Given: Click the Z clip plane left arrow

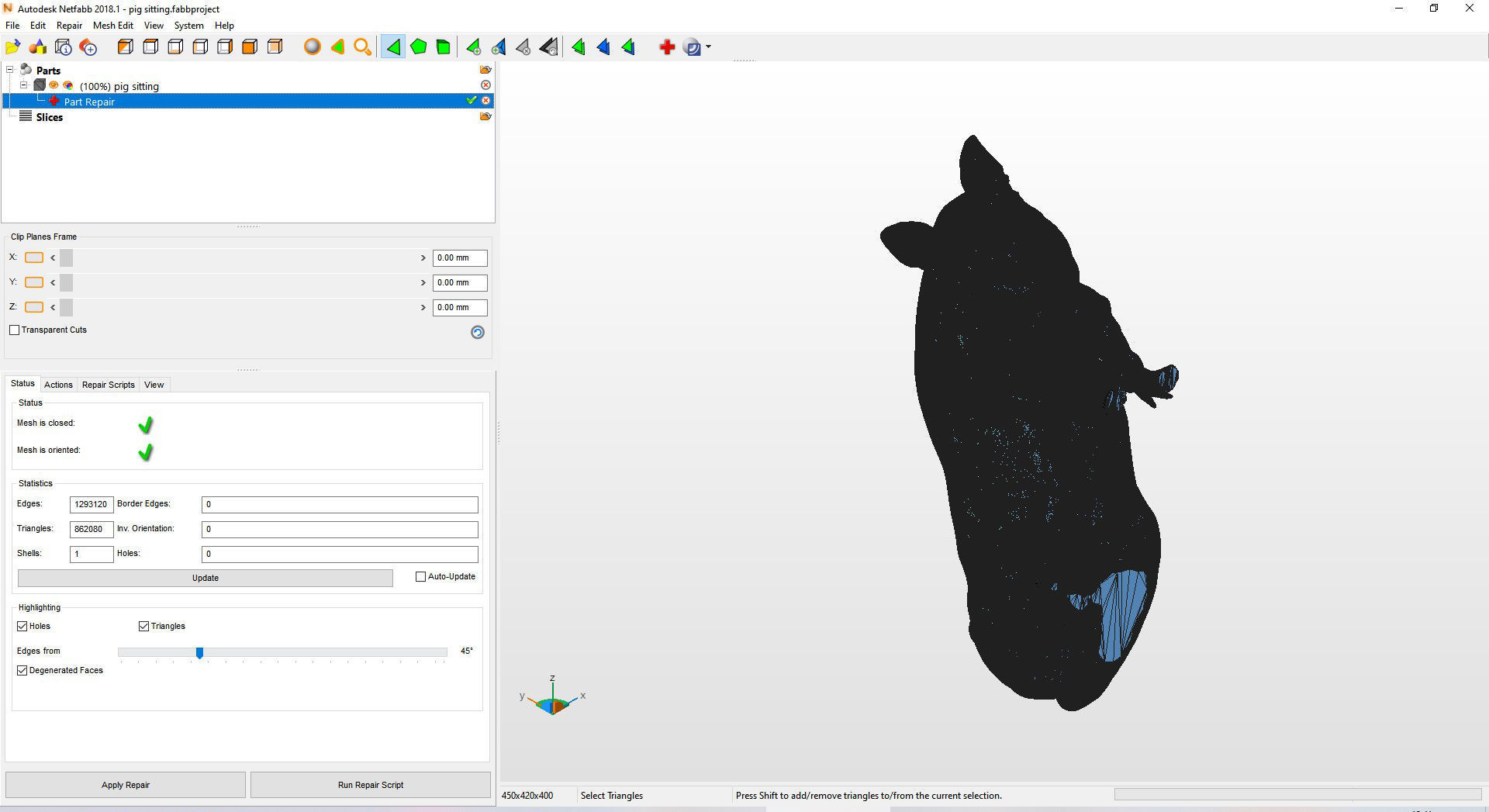Looking at the screenshot, I should click(53, 307).
